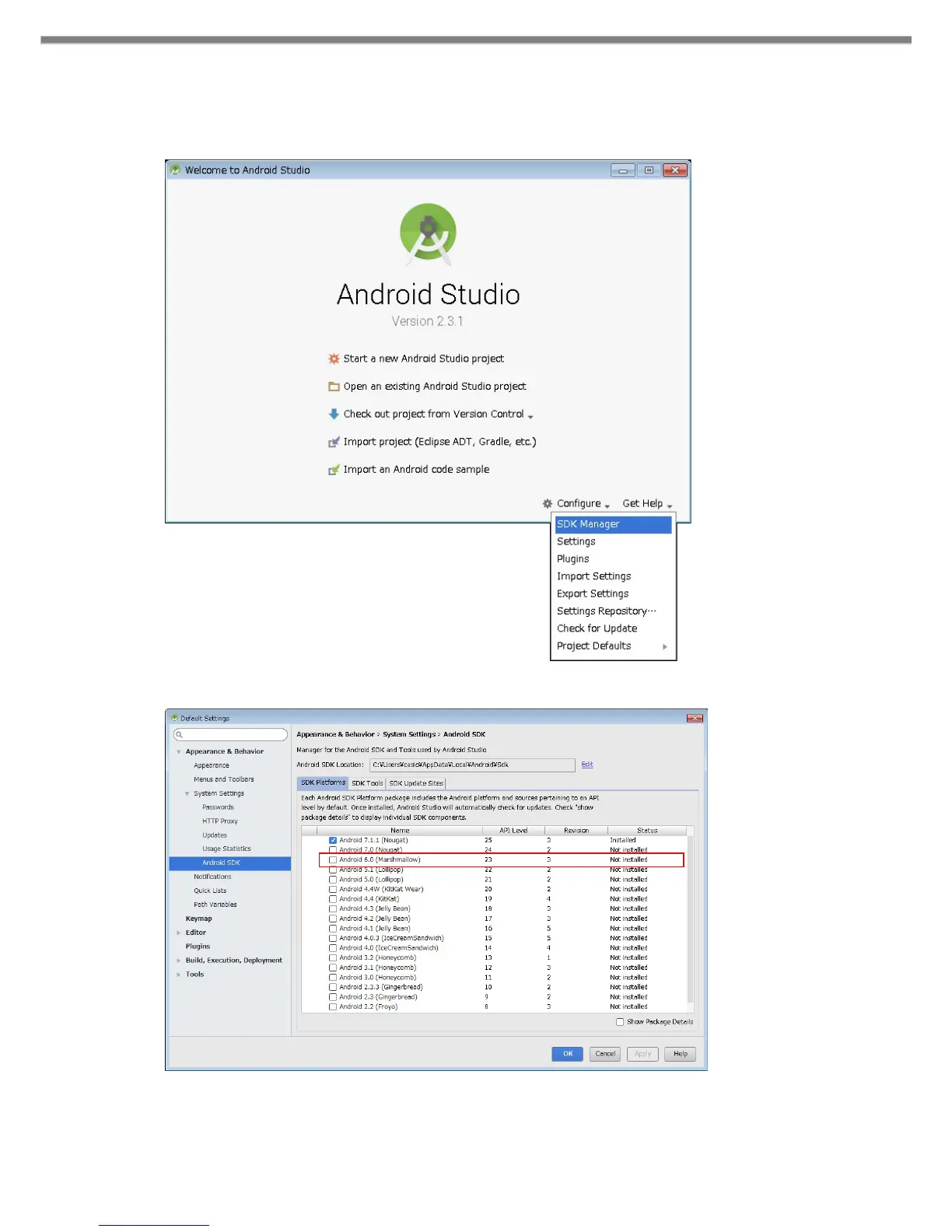Uncheck the Android 7.1.1 (Nougat) checkbox
The image size is (952, 1232).
333,840
